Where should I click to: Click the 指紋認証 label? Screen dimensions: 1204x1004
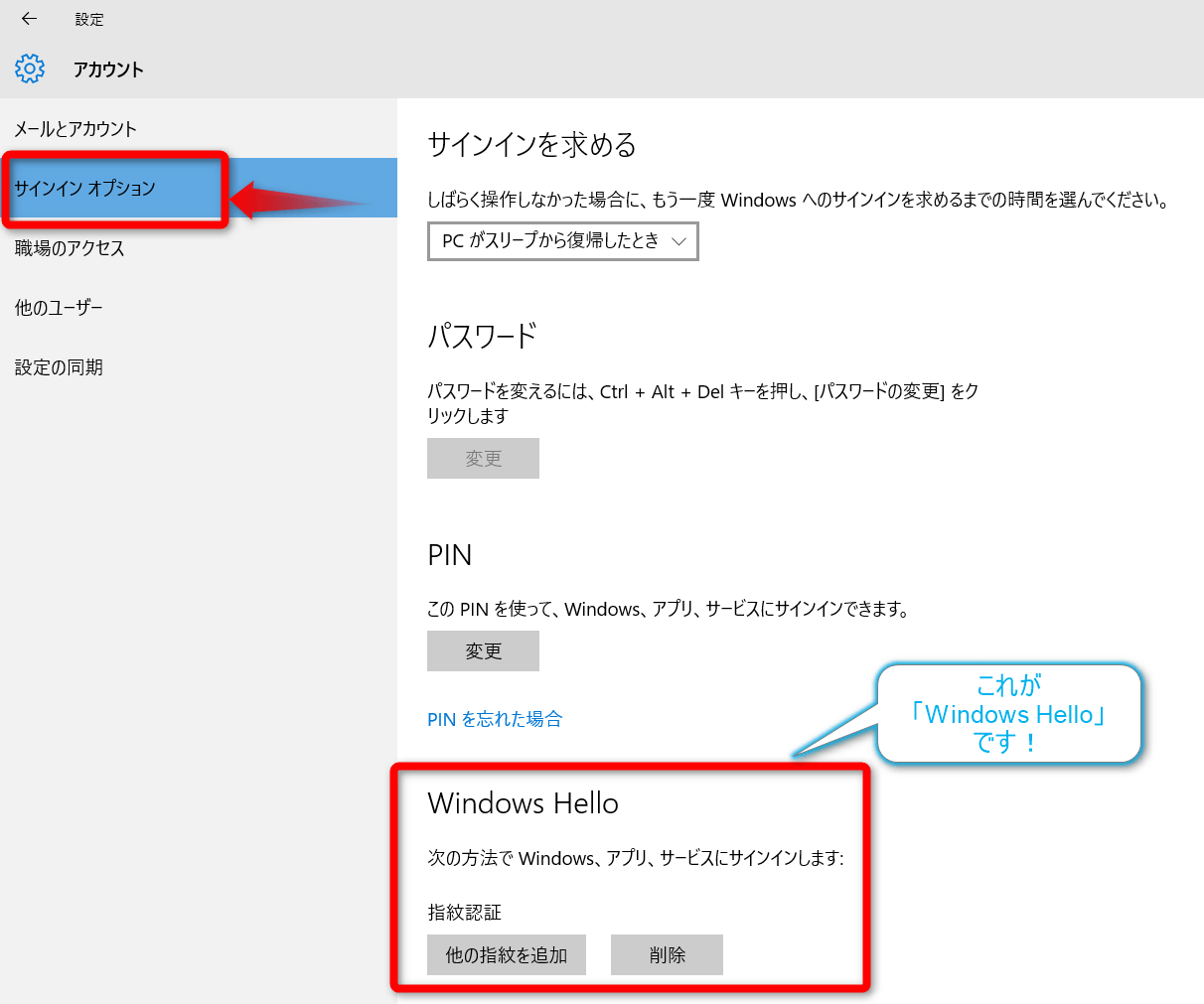464,912
